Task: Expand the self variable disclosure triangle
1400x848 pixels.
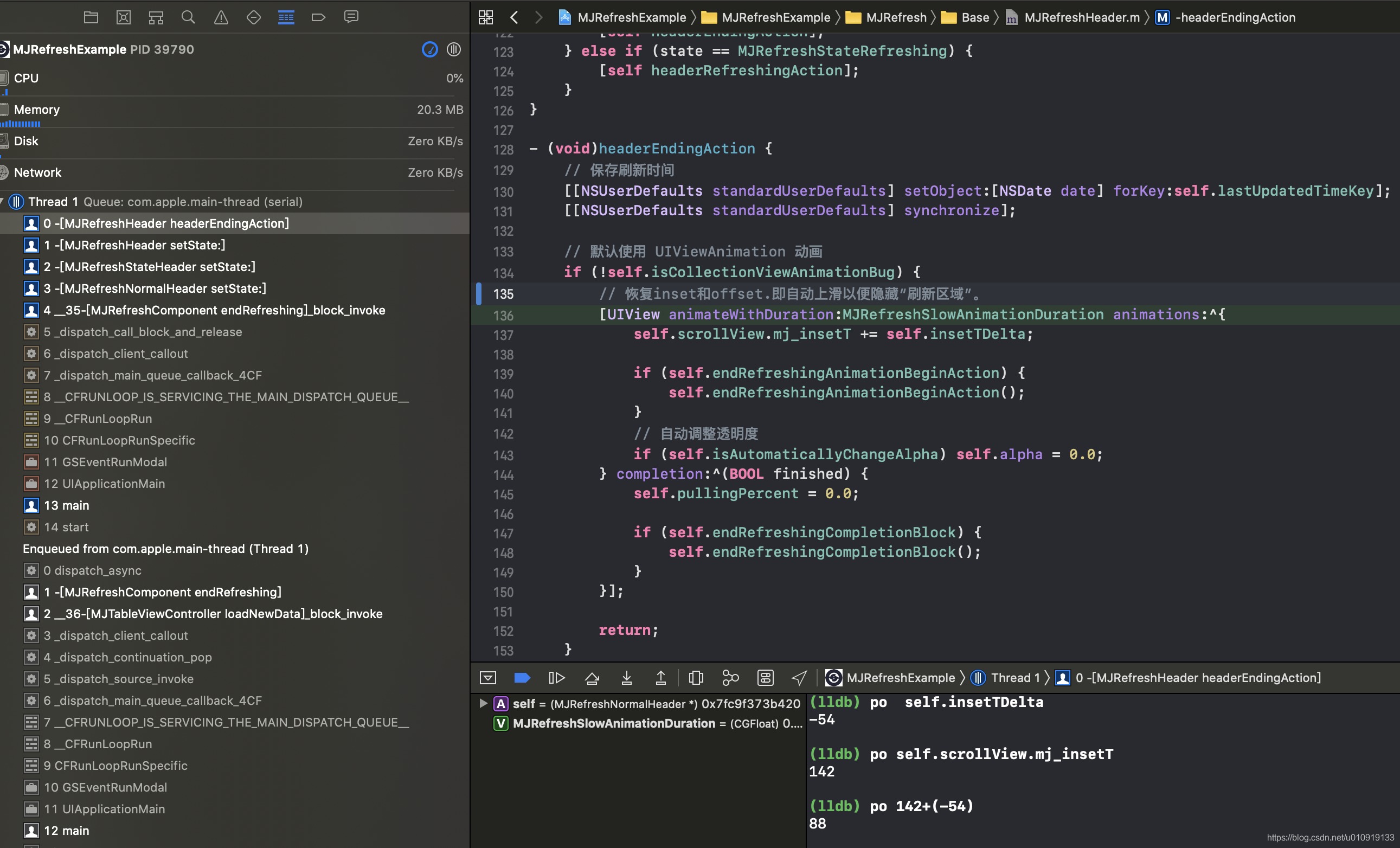Action: pyautogui.click(x=484, y=703)
